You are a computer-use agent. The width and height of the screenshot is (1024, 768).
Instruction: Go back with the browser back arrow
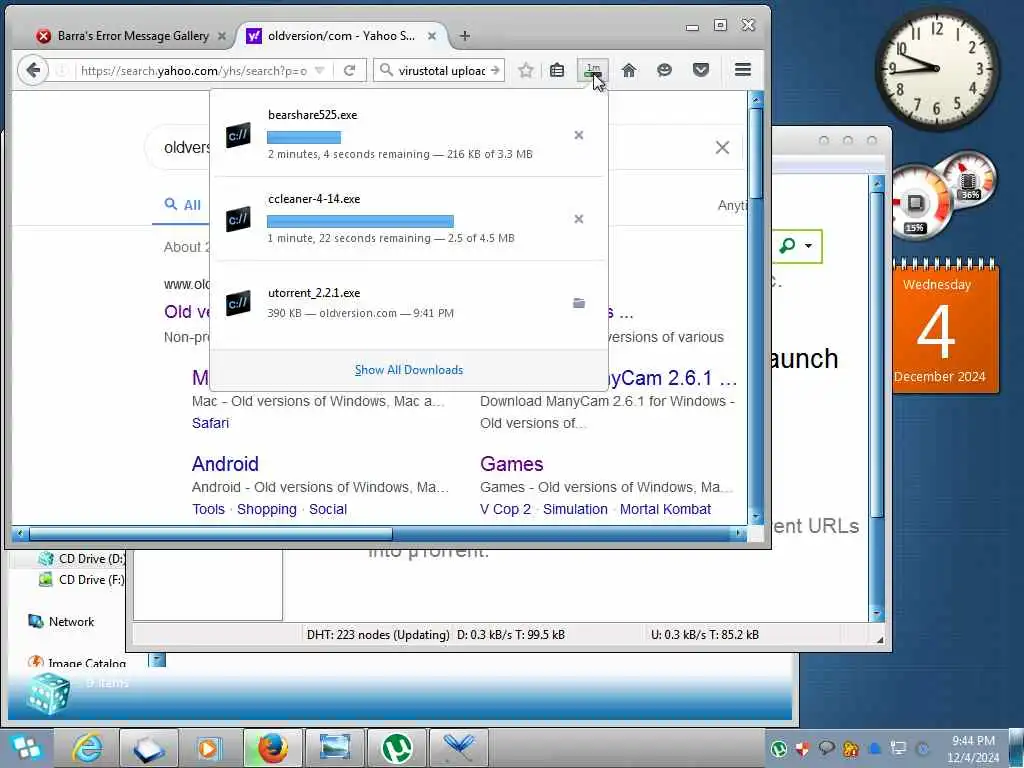tap(33, 70)
